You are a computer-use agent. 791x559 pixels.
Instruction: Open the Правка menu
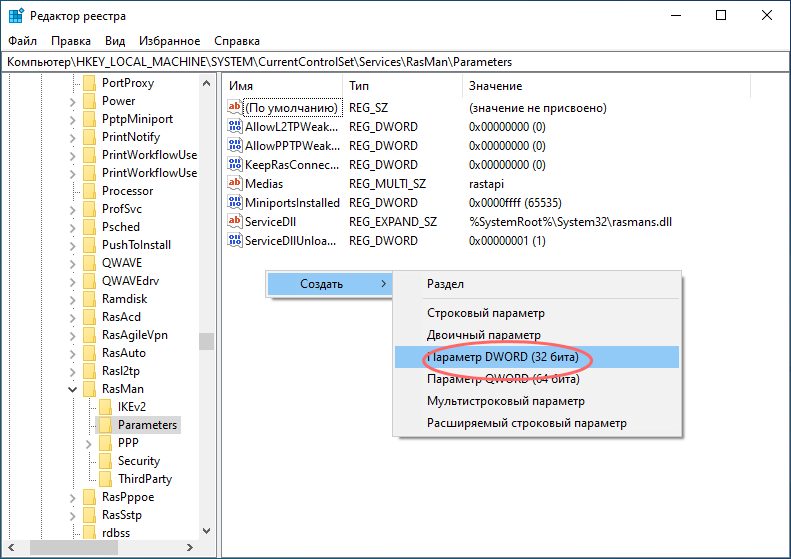click(71, 41)
